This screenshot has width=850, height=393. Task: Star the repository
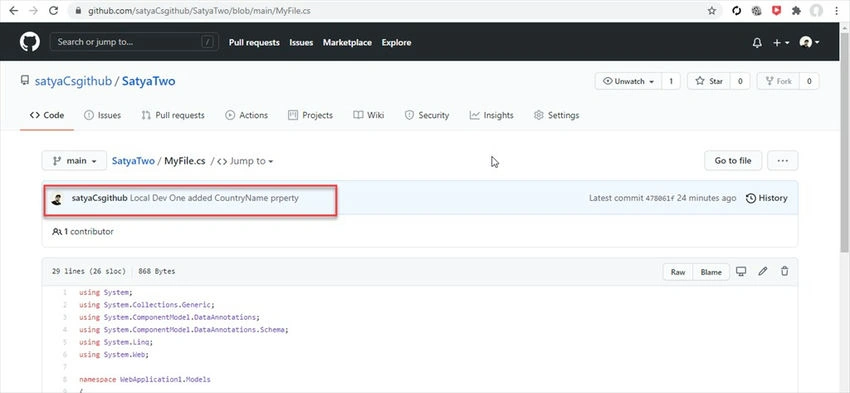click(x=710, y=81)
